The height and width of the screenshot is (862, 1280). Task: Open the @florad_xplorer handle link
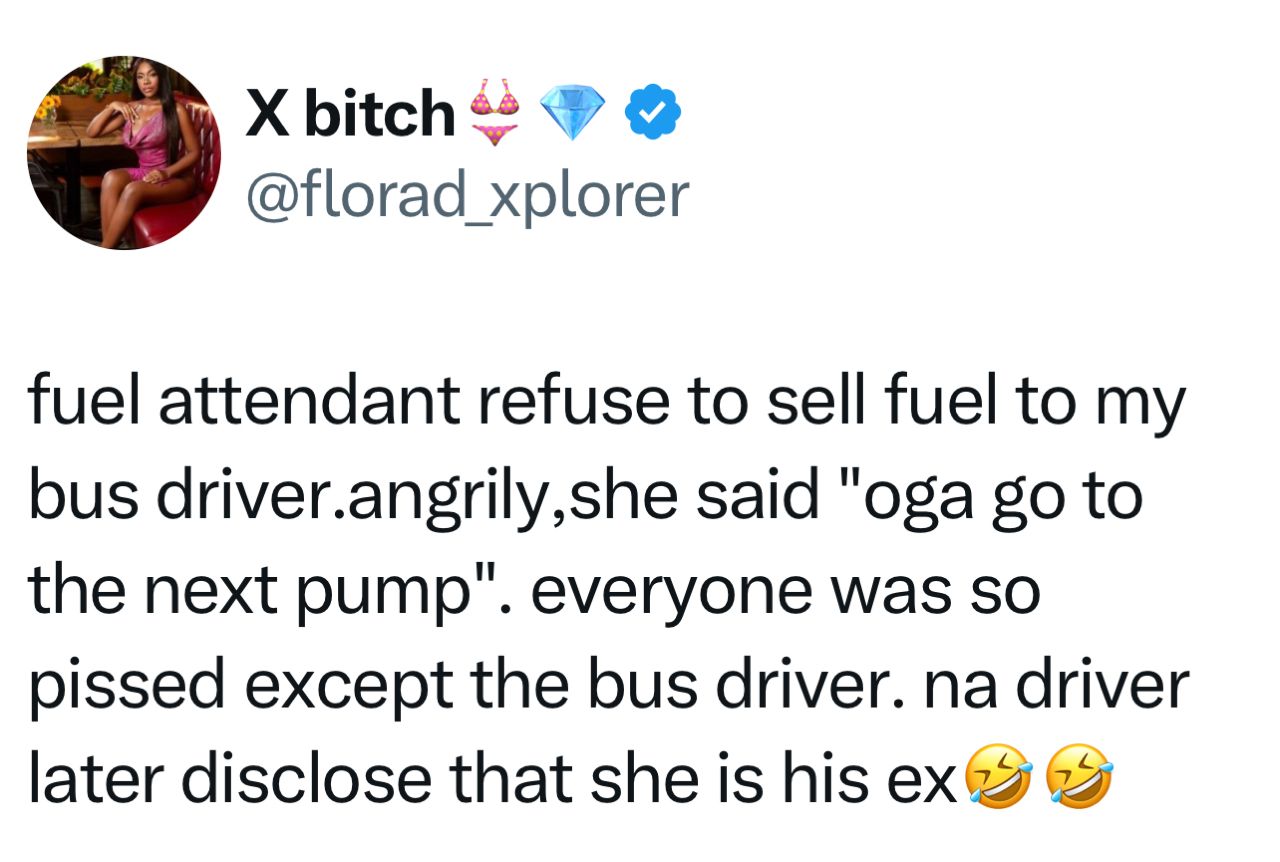tap(468, 193)
